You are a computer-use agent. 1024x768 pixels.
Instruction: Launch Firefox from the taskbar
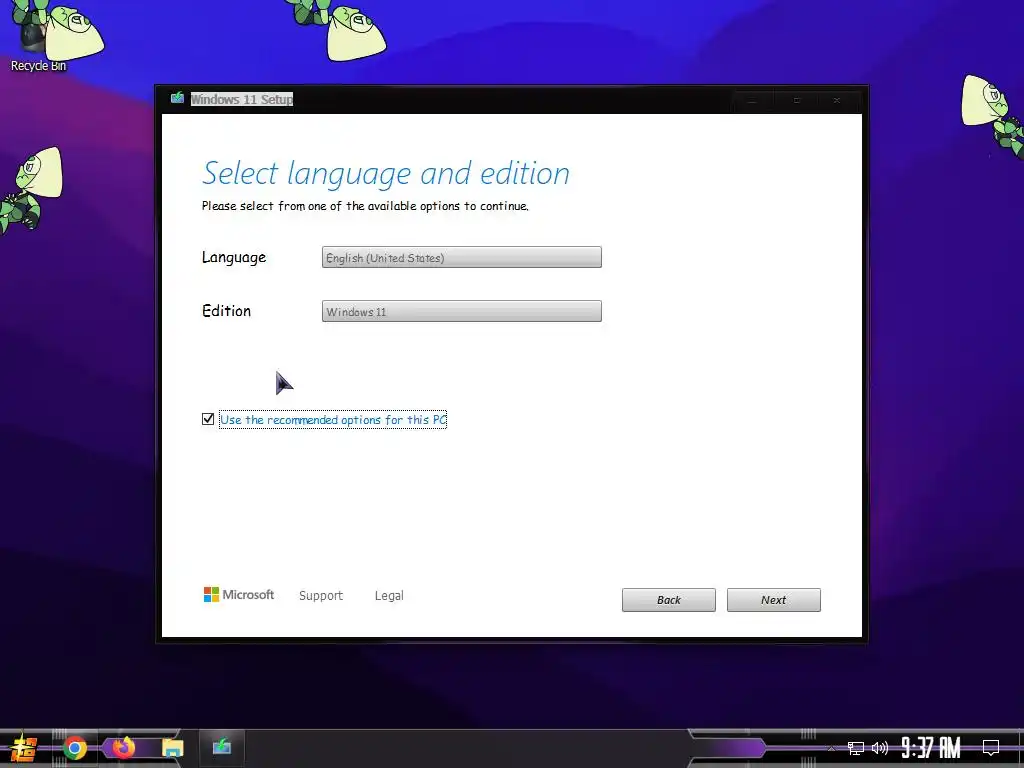(124, 747)
